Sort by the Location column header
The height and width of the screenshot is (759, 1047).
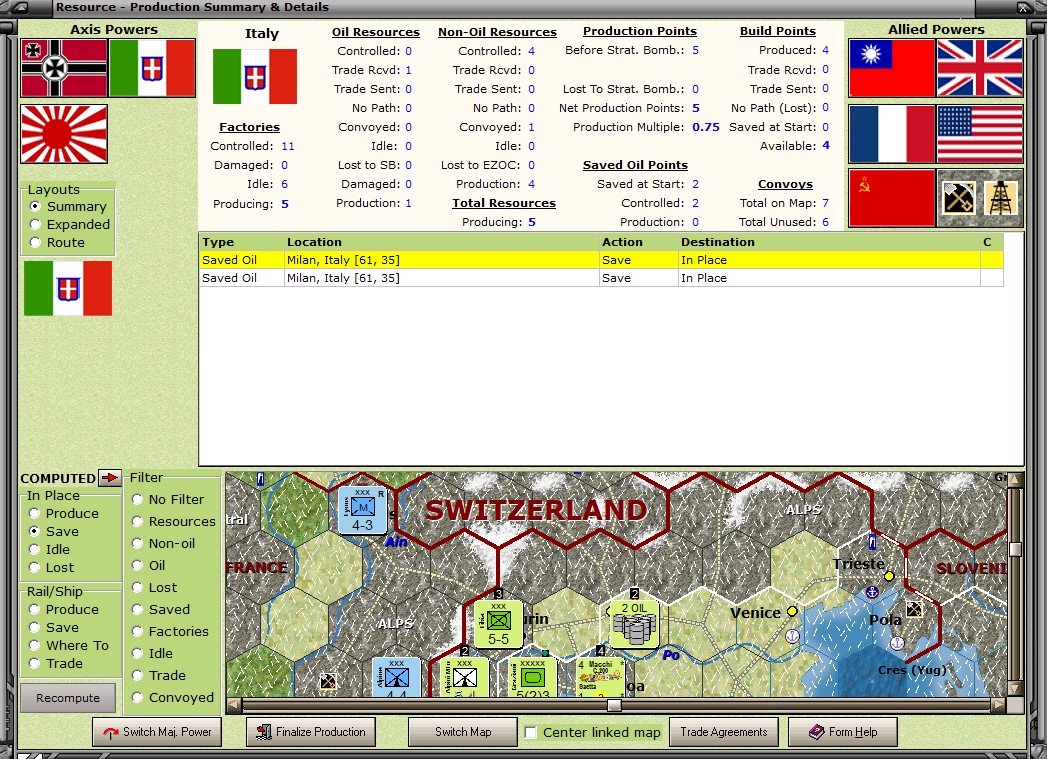tap(441, 242)
